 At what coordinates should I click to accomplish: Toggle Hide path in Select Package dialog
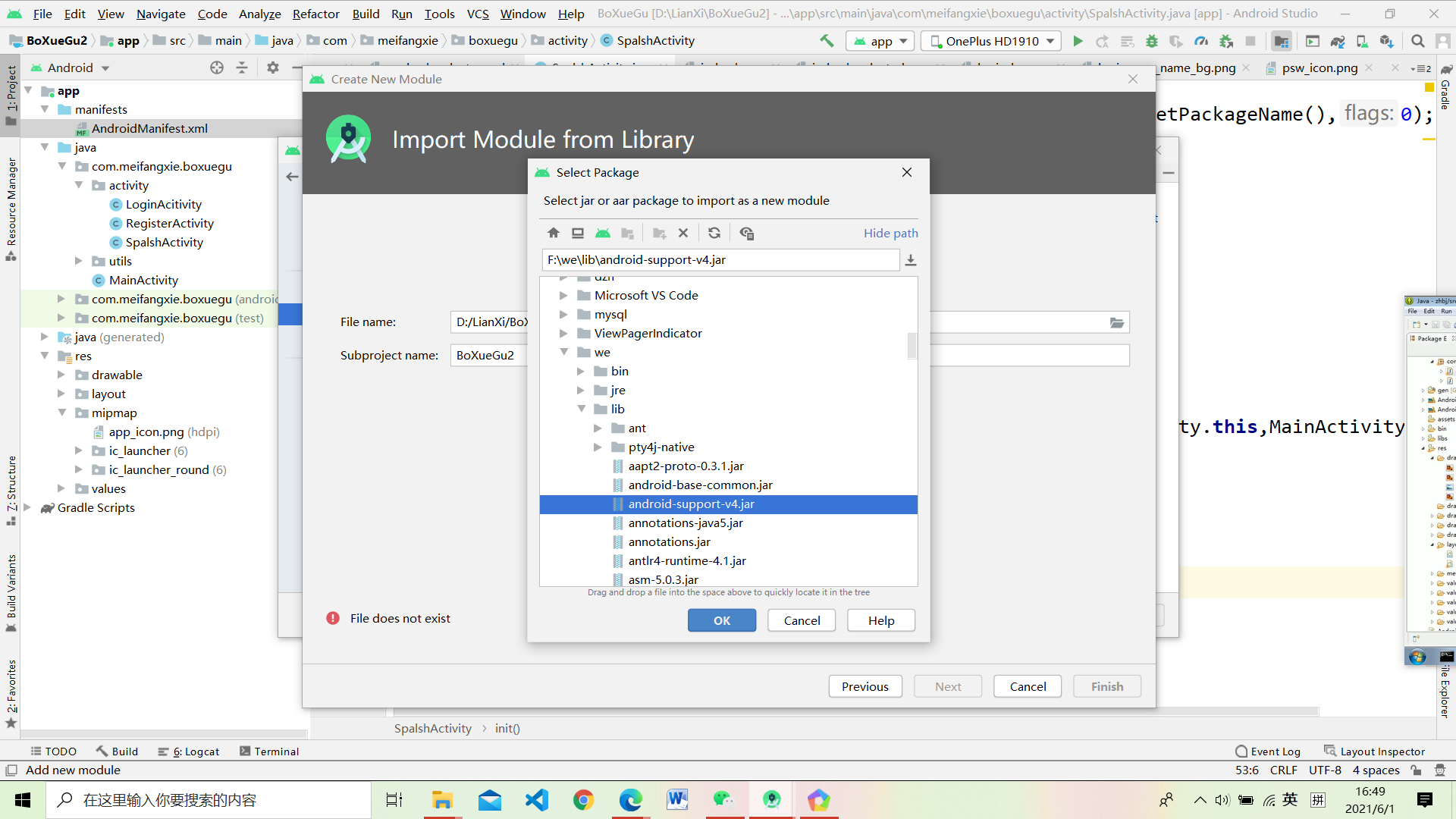[x=890, y=233]
